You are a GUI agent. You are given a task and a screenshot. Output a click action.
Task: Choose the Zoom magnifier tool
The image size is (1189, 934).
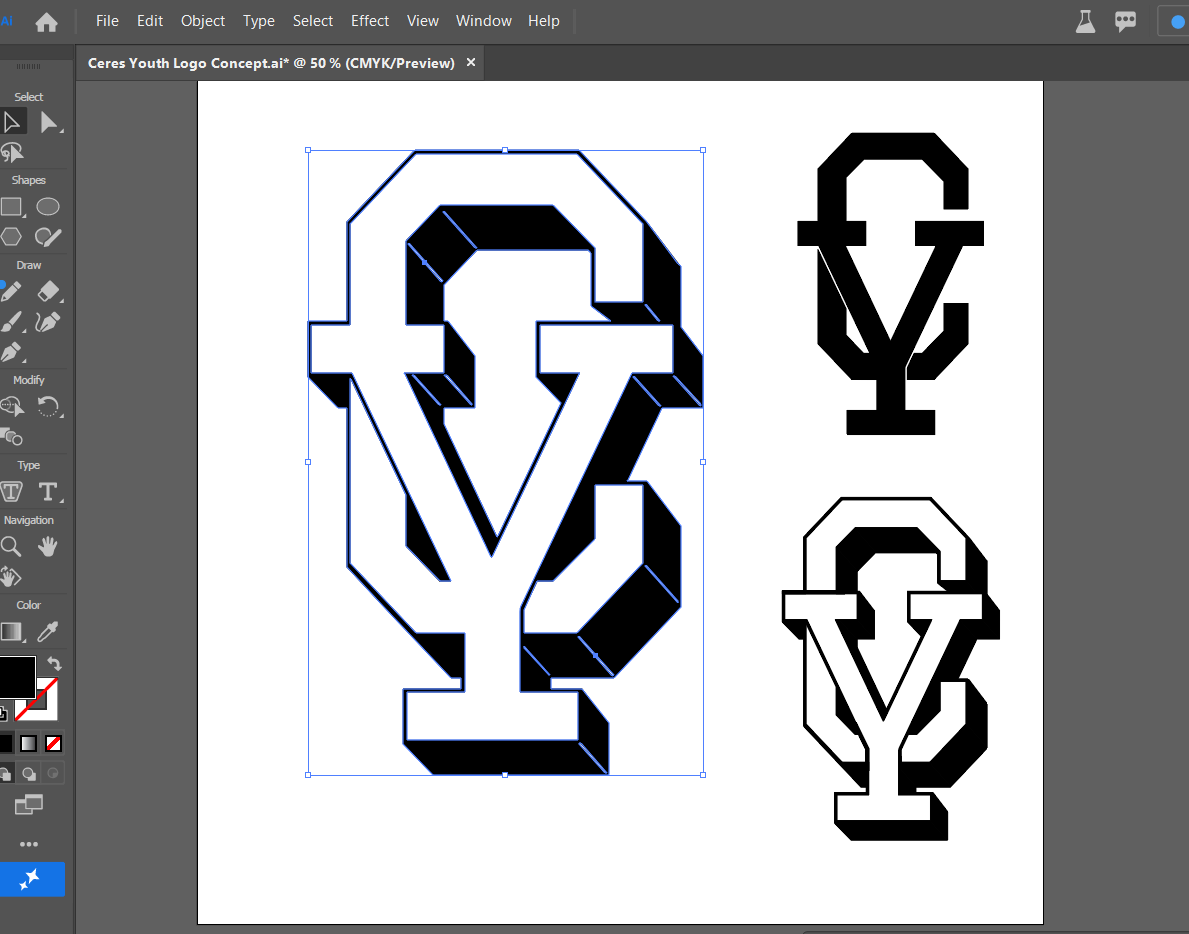tap(11, 547)
